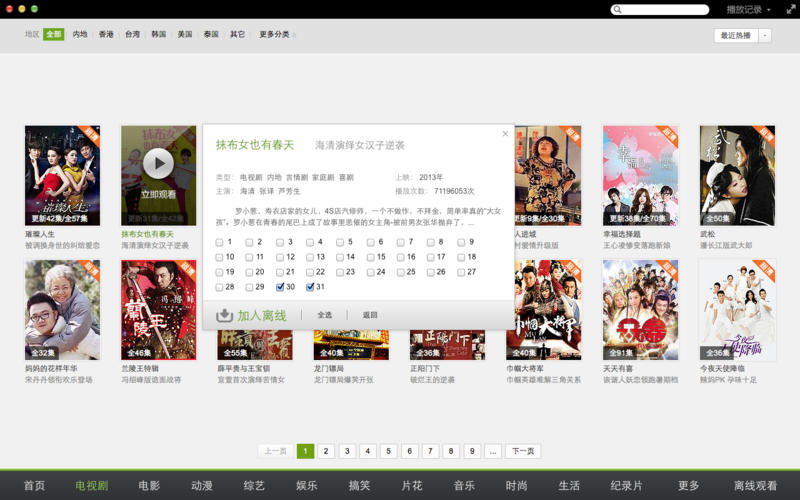Viewport: 800px width, 500px height.
Task: Click the search magnifier icon
Action: 621,10
